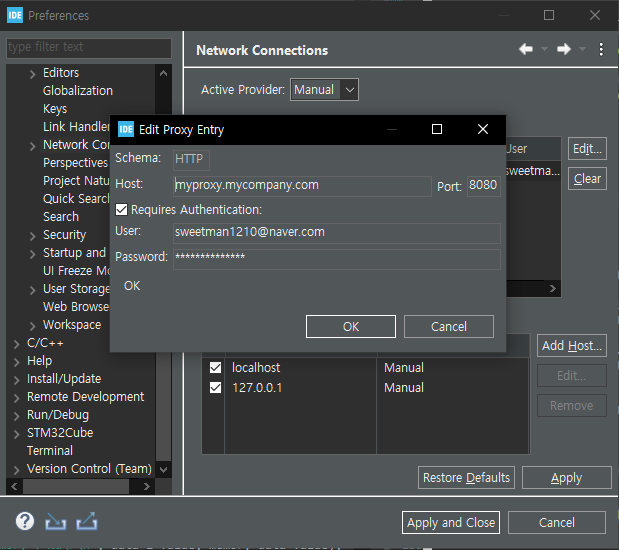The image size is (619, 550).
Task: Click the Apply button
Action: (566, 478)
